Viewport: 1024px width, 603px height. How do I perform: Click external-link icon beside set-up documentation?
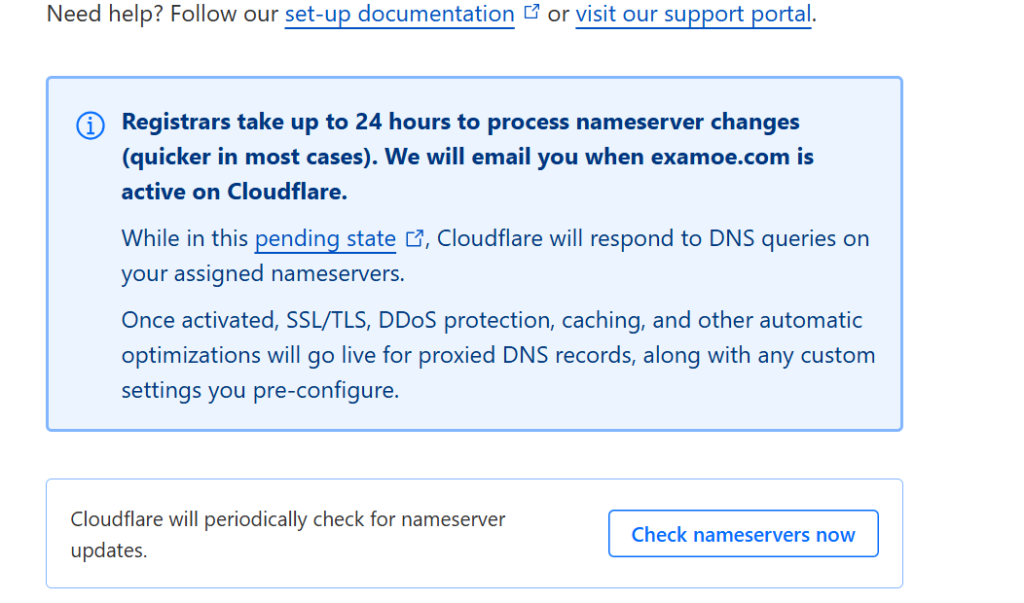[x=532, y=14]
